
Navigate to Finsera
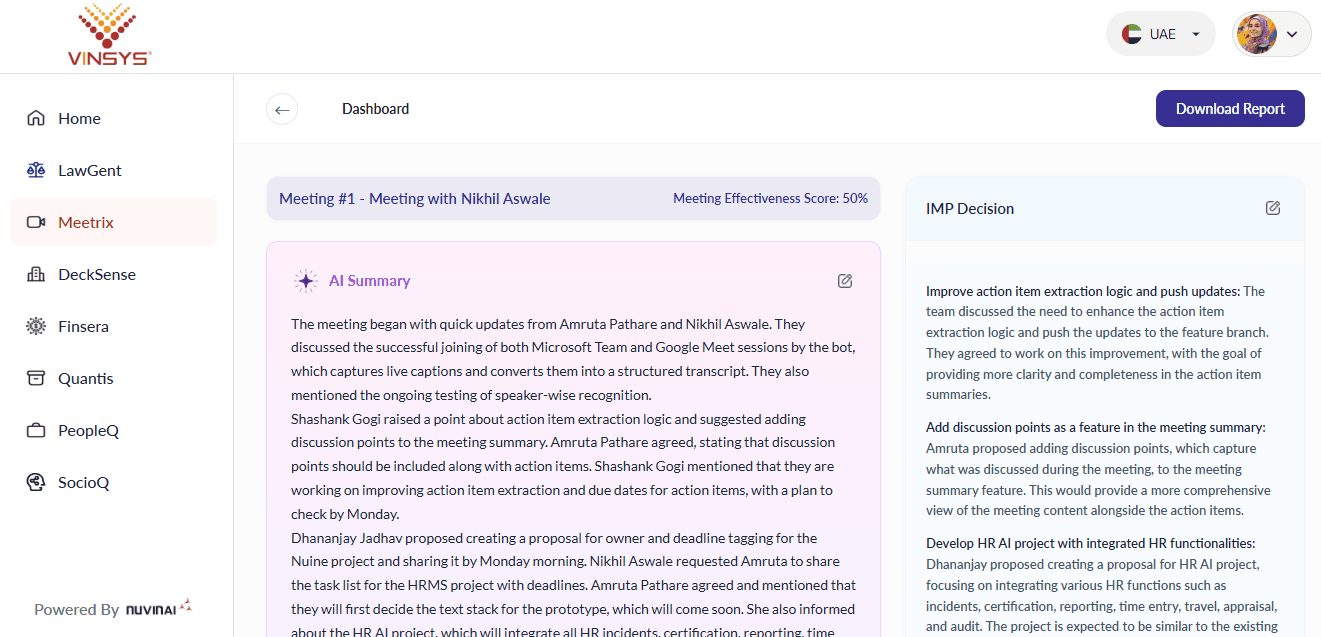point(113,326)
